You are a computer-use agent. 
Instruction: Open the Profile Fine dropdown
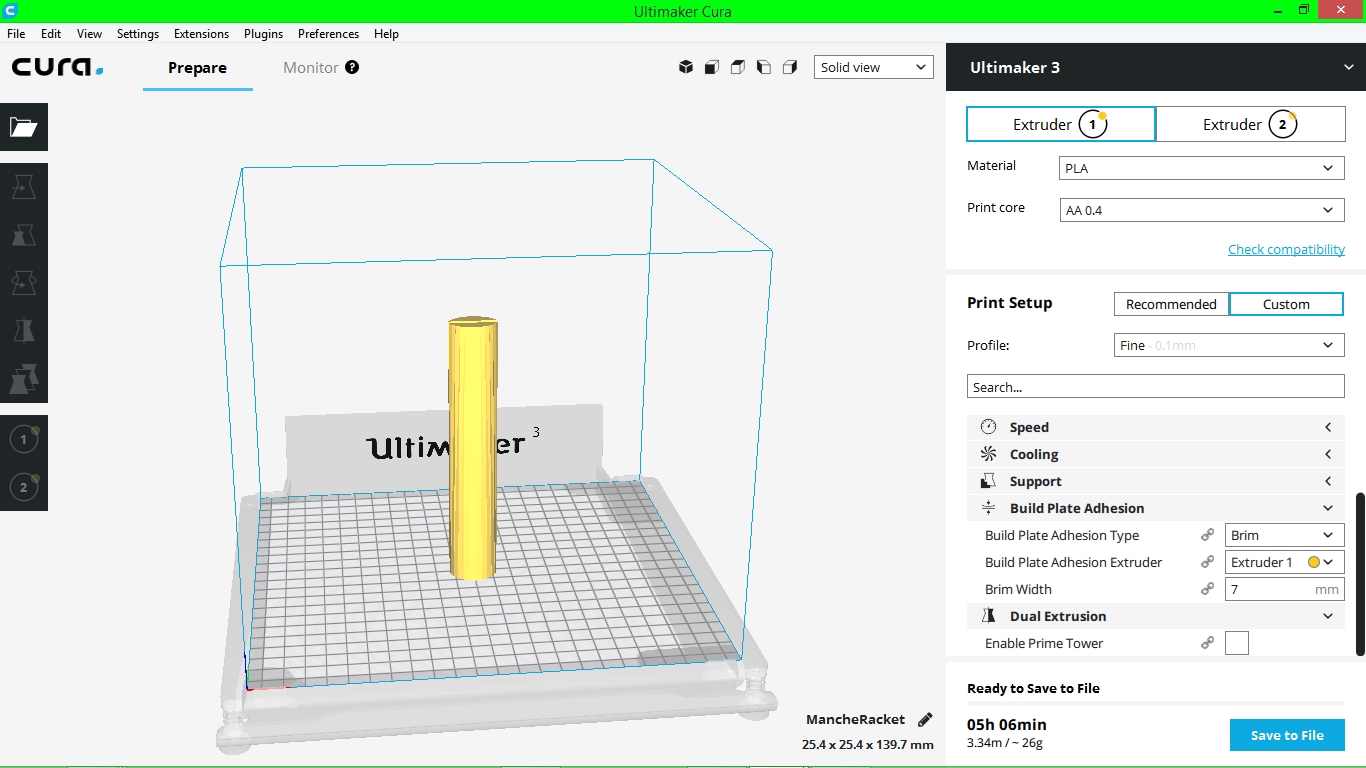point(1229,345)
